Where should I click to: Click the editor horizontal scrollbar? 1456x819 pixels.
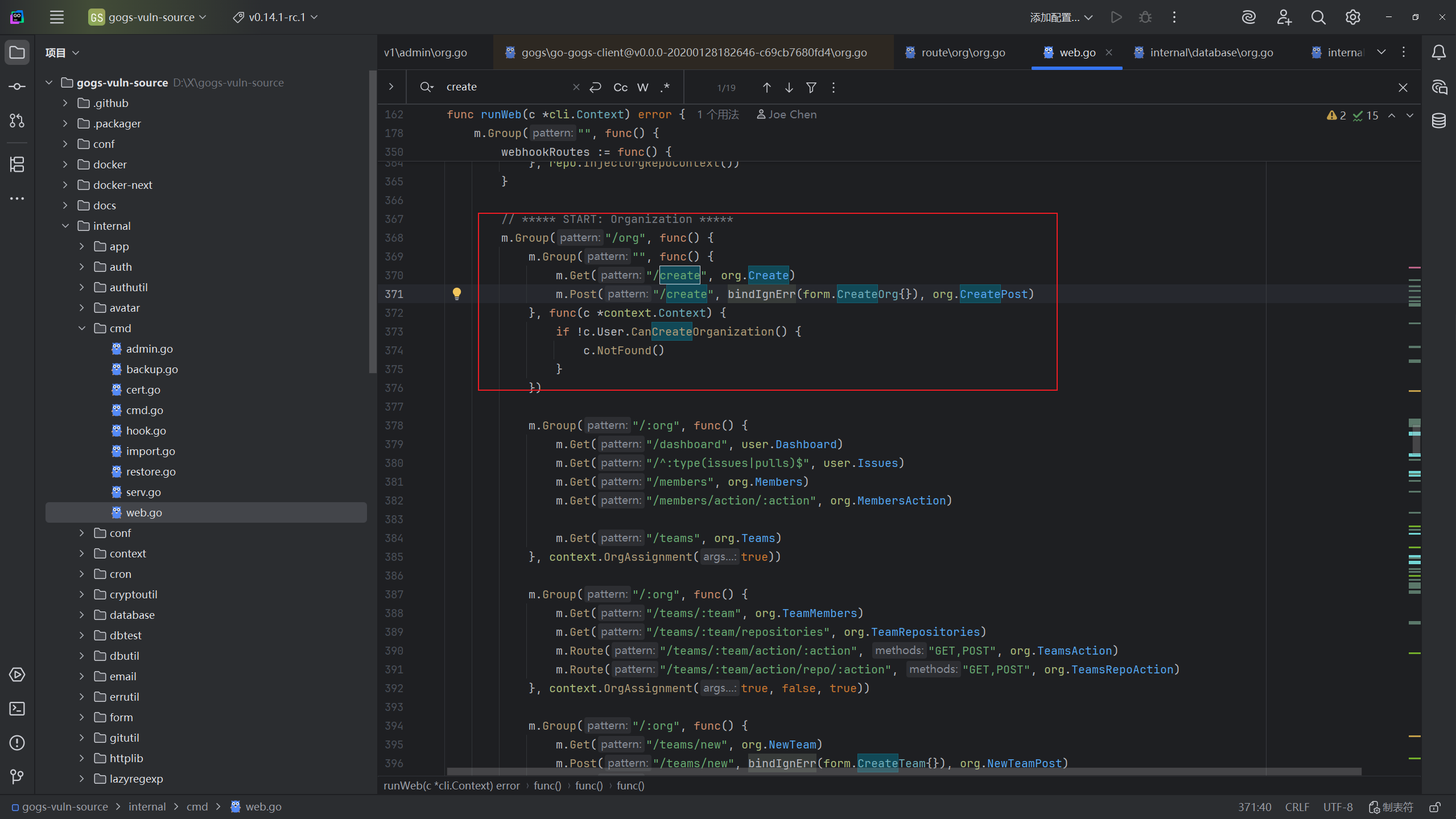coord(904,772)
